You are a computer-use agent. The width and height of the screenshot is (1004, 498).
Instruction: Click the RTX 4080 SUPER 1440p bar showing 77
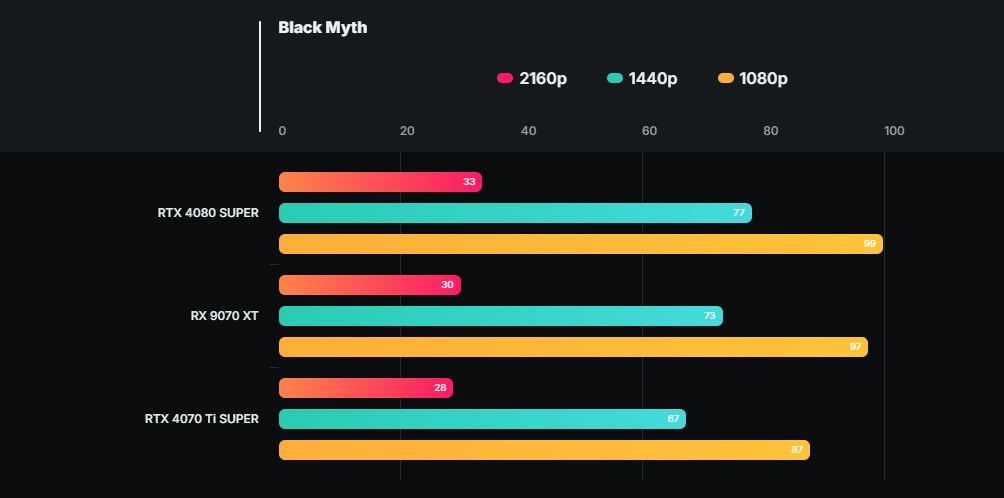click(515, 213)
